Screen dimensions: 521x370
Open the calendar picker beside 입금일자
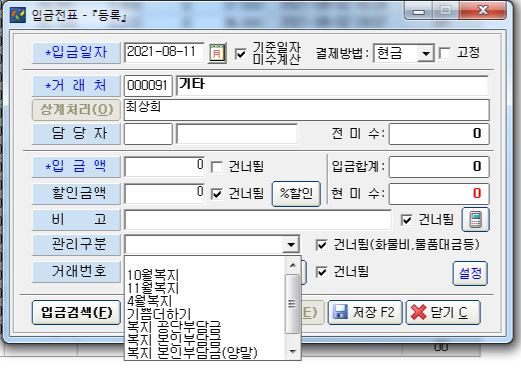217,53
